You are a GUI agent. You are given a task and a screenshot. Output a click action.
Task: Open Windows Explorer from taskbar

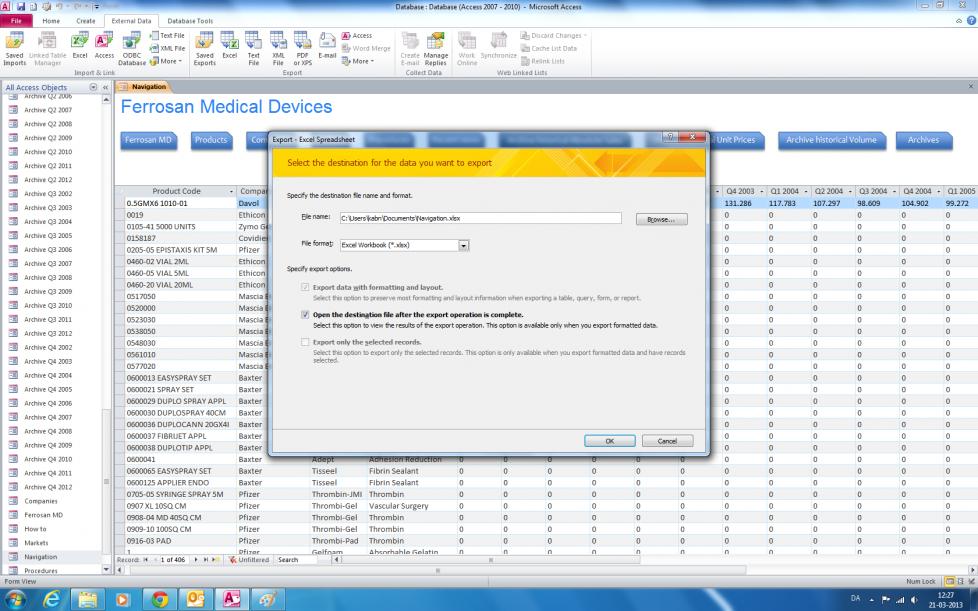coord(87,599)
